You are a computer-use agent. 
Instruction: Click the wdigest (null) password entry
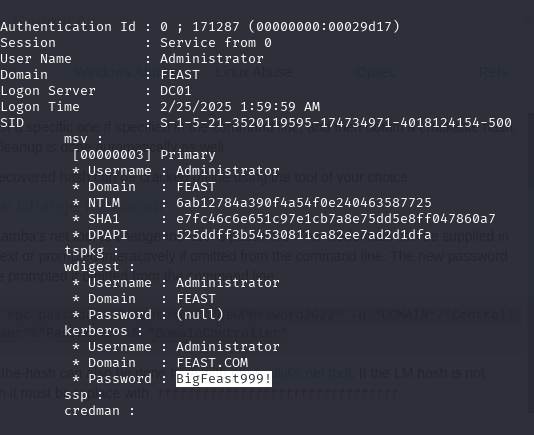[200, 314]
